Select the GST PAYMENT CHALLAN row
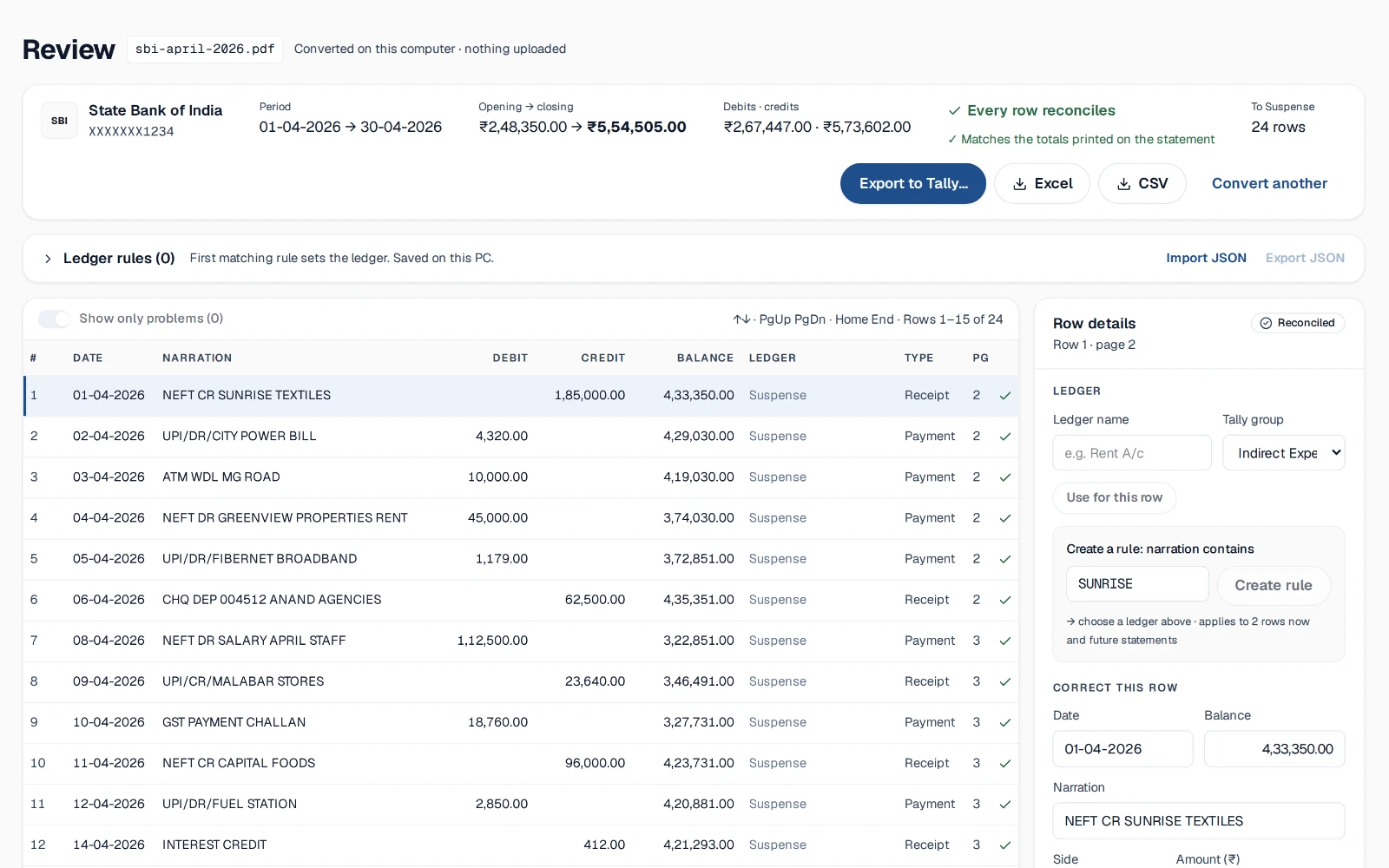Image resolution: width=1389 pixels, height=868 pixels. [x=521, y=722]
